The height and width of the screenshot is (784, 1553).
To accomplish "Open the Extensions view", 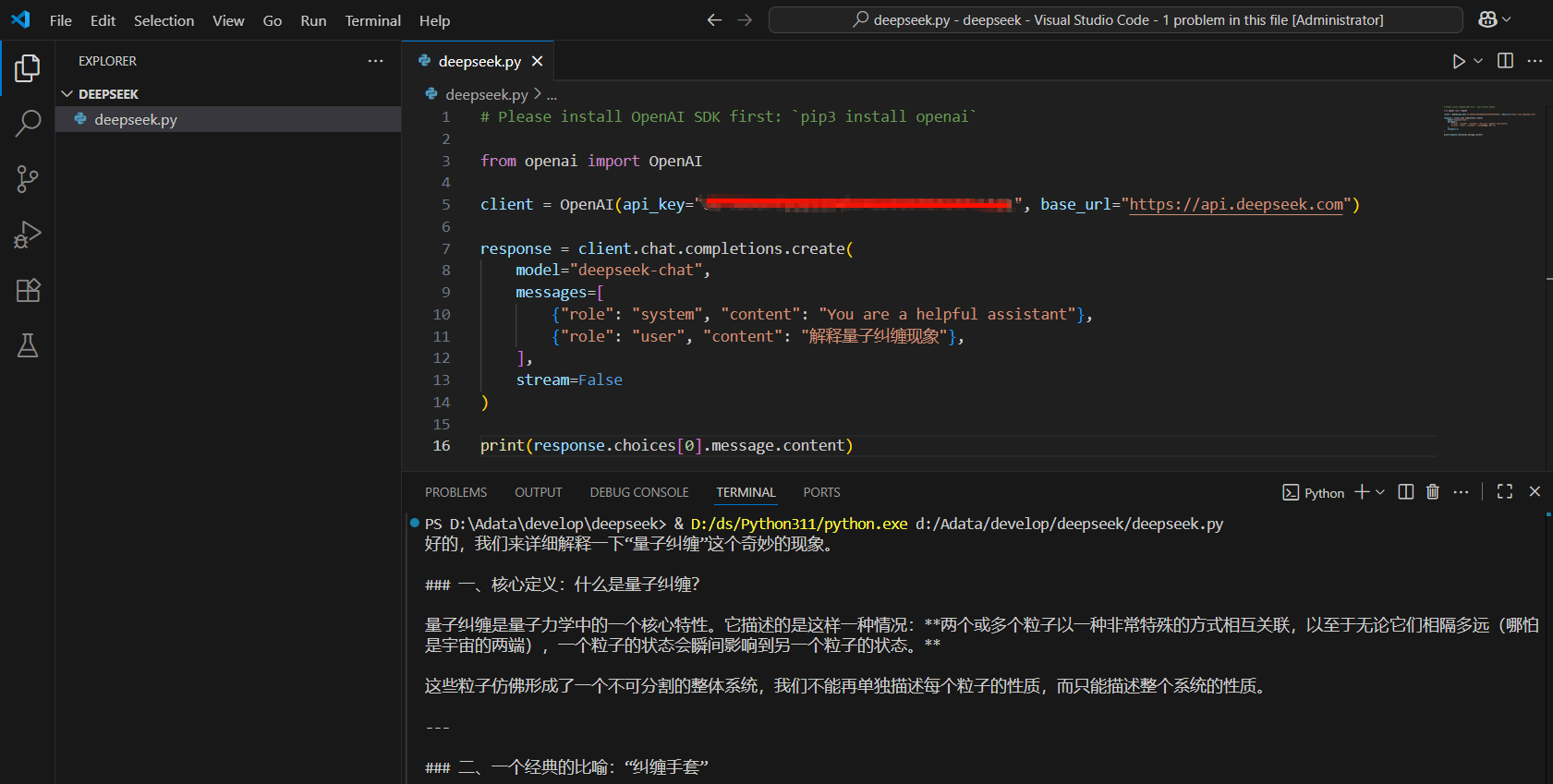I will pos(28,290).
